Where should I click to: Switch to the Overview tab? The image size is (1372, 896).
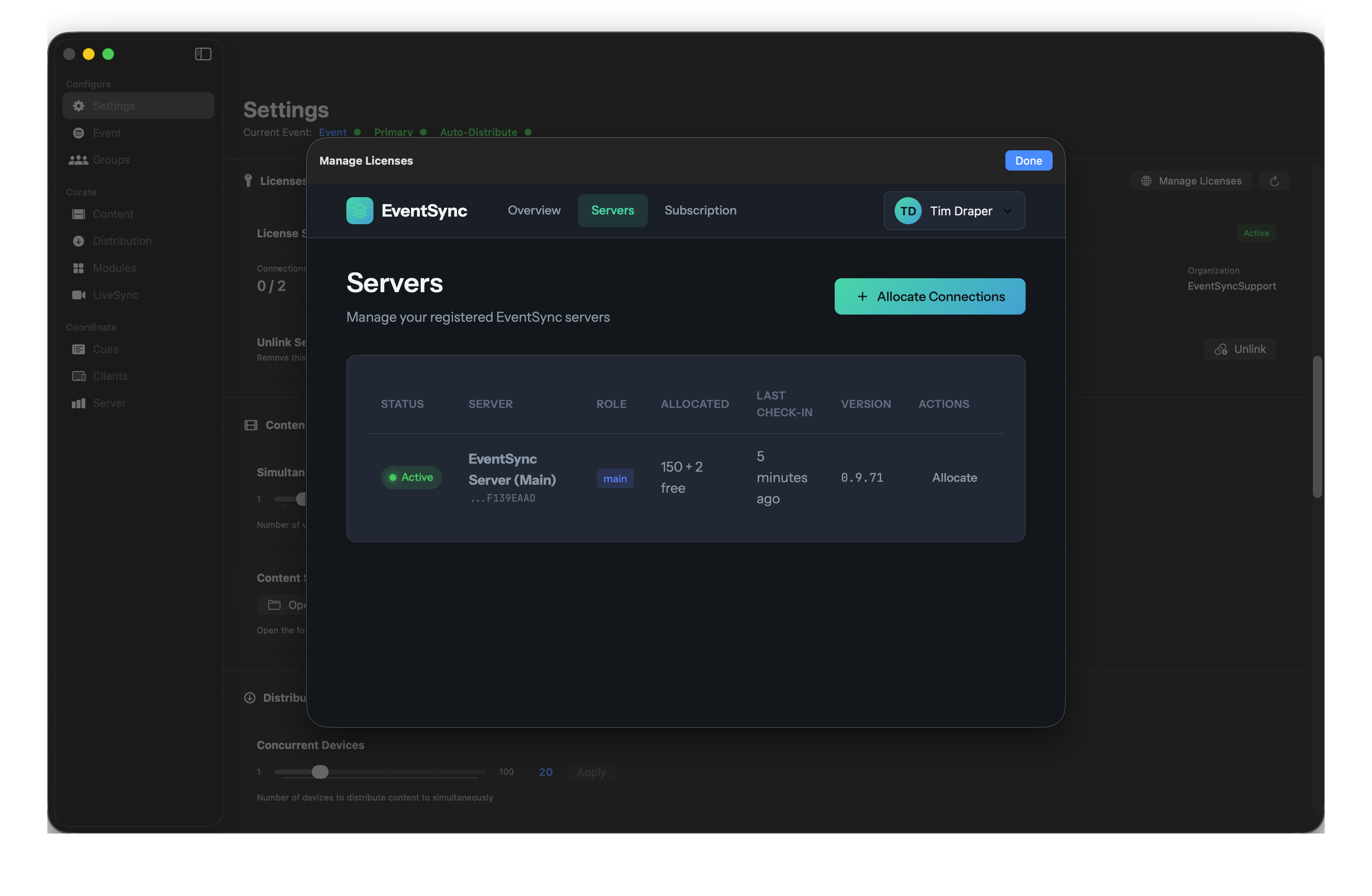[534, 210]
